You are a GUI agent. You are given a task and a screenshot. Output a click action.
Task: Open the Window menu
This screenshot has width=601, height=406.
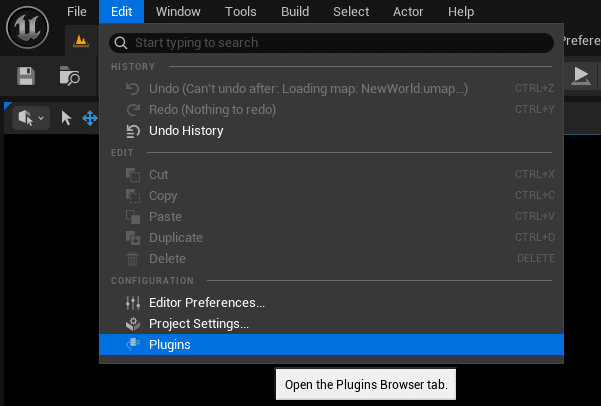pyautogui.click(x=178, y=12)
